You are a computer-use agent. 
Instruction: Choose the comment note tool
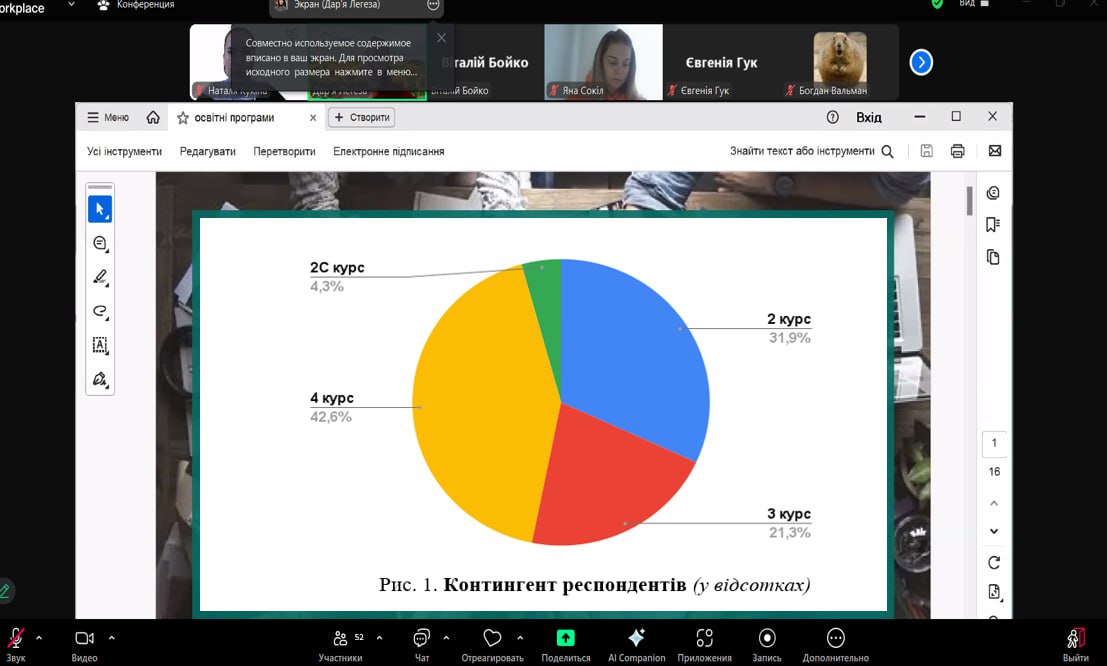pyautogui.click(x=100, y=244)
